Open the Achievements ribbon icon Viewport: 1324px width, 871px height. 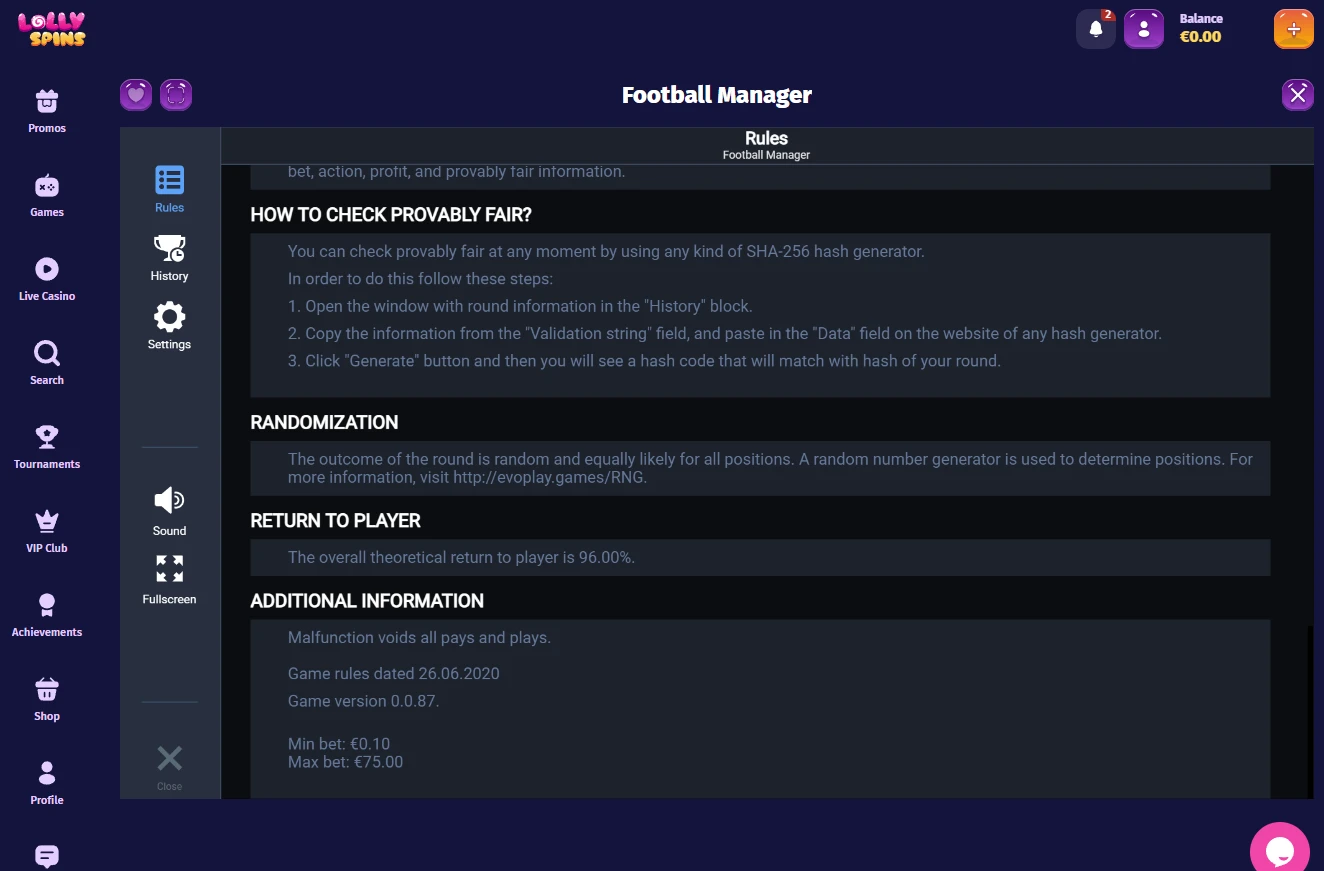pos(47,615)
